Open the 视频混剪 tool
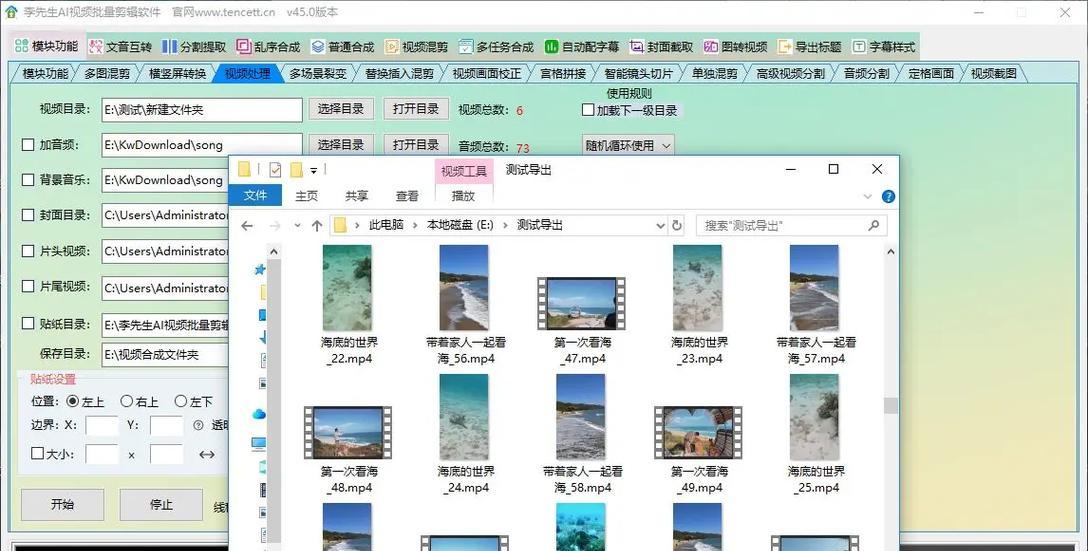The height and width of the screenshot is (551, 1088). pyautogui.click(x=416, y=46)
